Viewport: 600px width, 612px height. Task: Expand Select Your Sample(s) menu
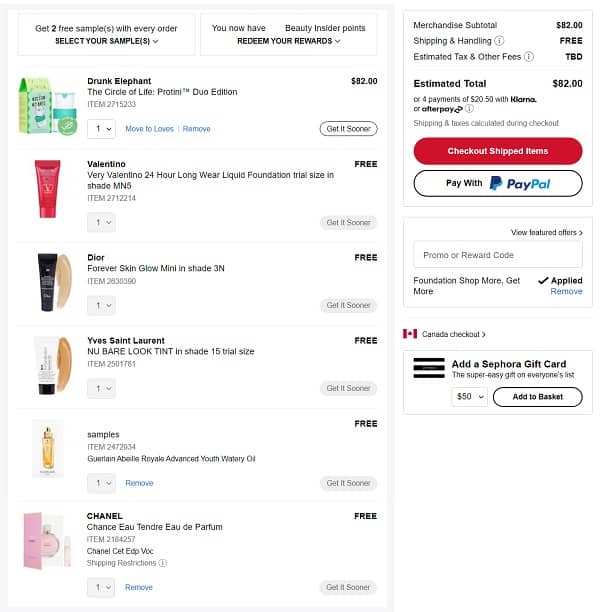coord(106,41)
